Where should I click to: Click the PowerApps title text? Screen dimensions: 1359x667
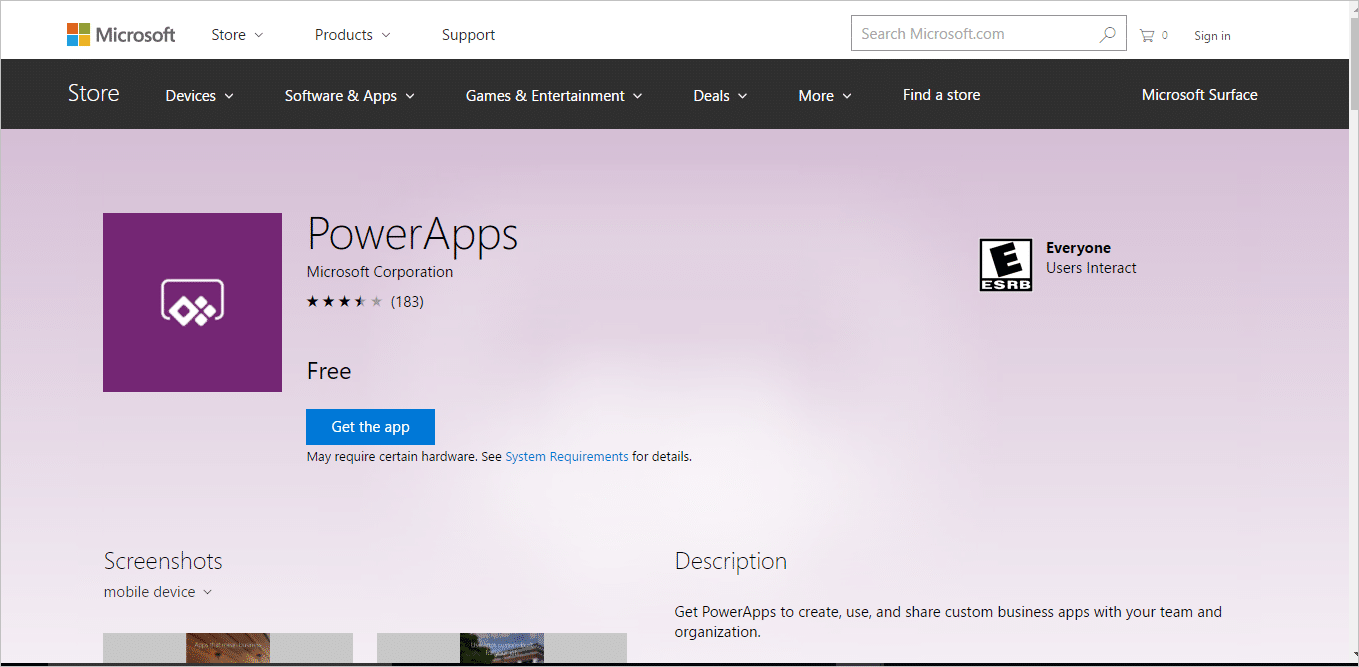[412, 235]
